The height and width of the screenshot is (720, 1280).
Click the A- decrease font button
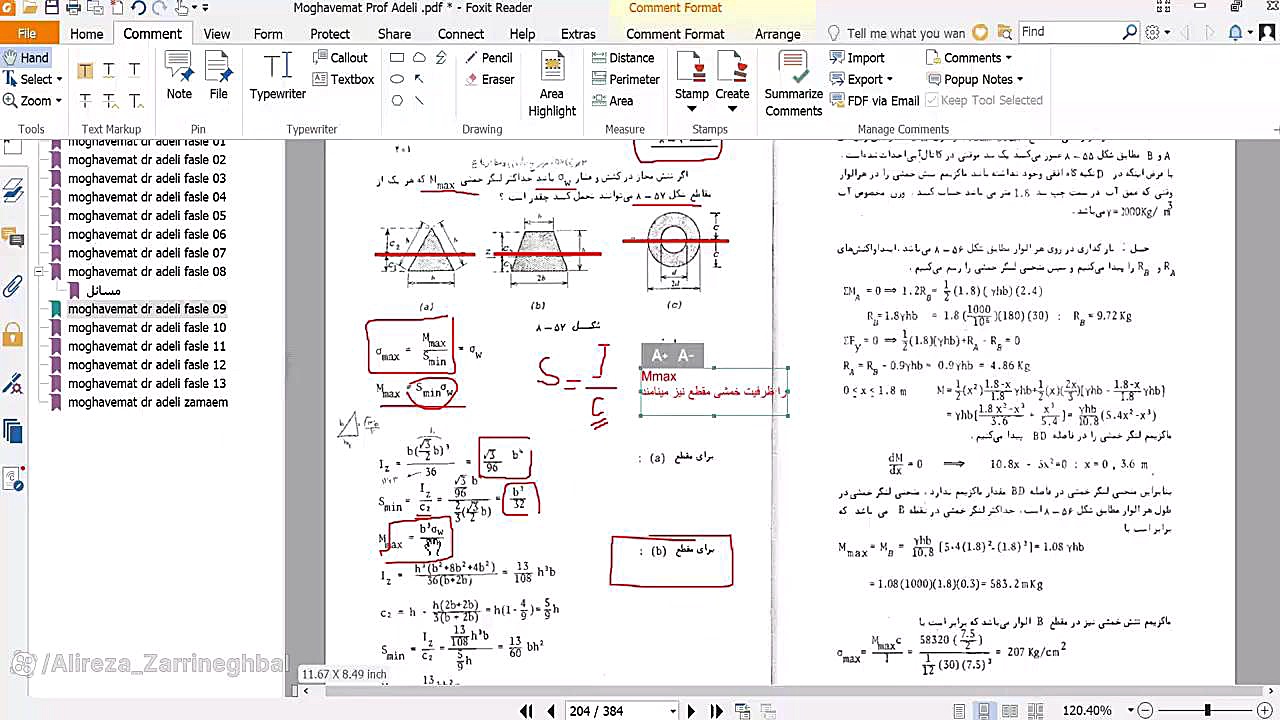point(686,355)
